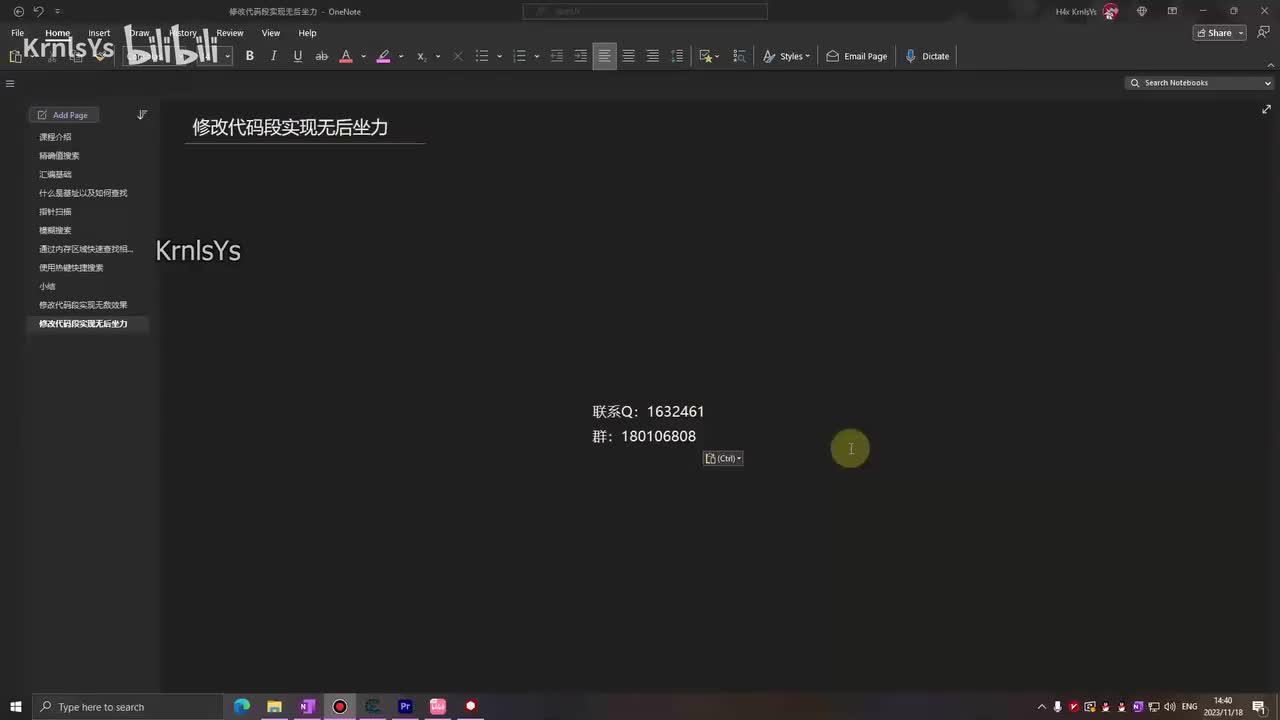
Task: Open the Help tab
Action: 307,33
